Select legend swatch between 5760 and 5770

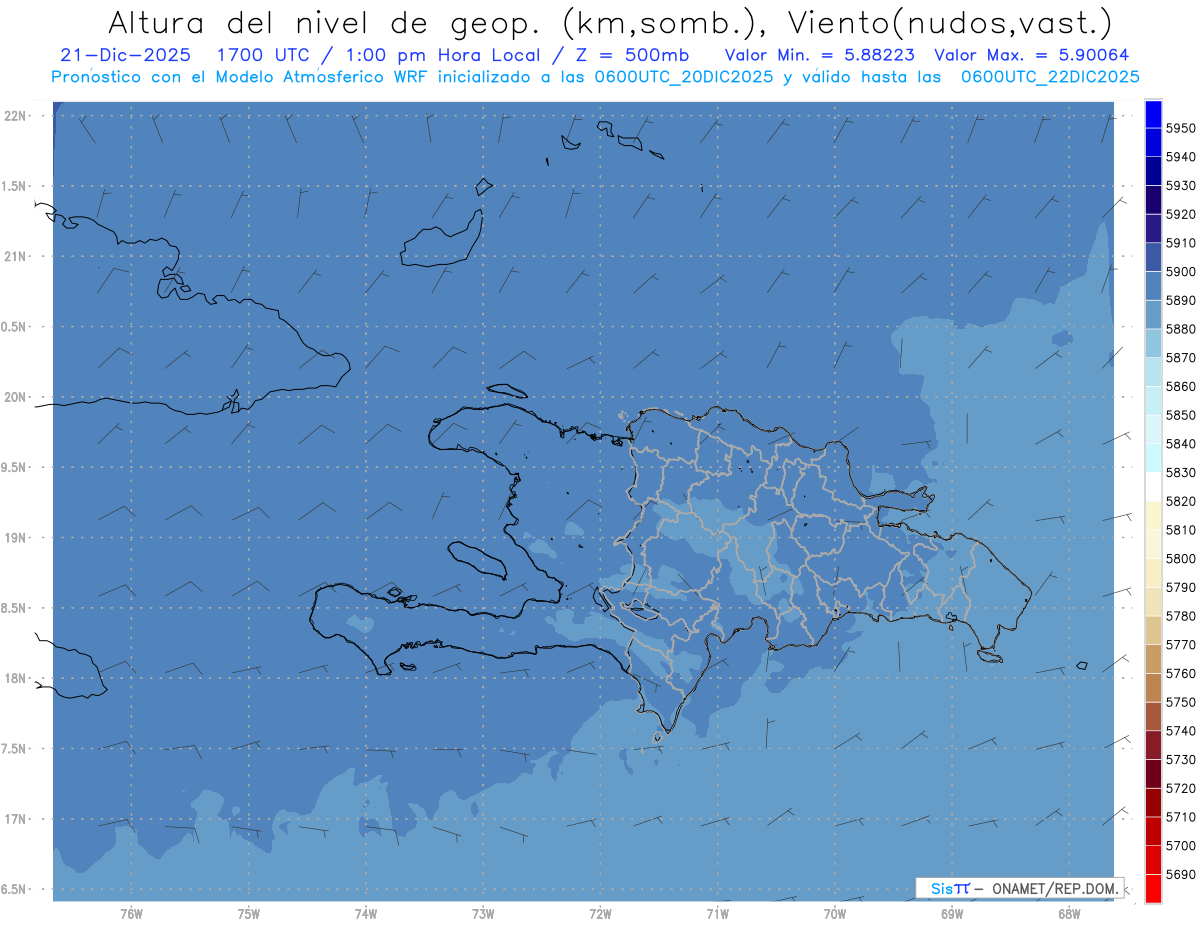pos(1152,659)
